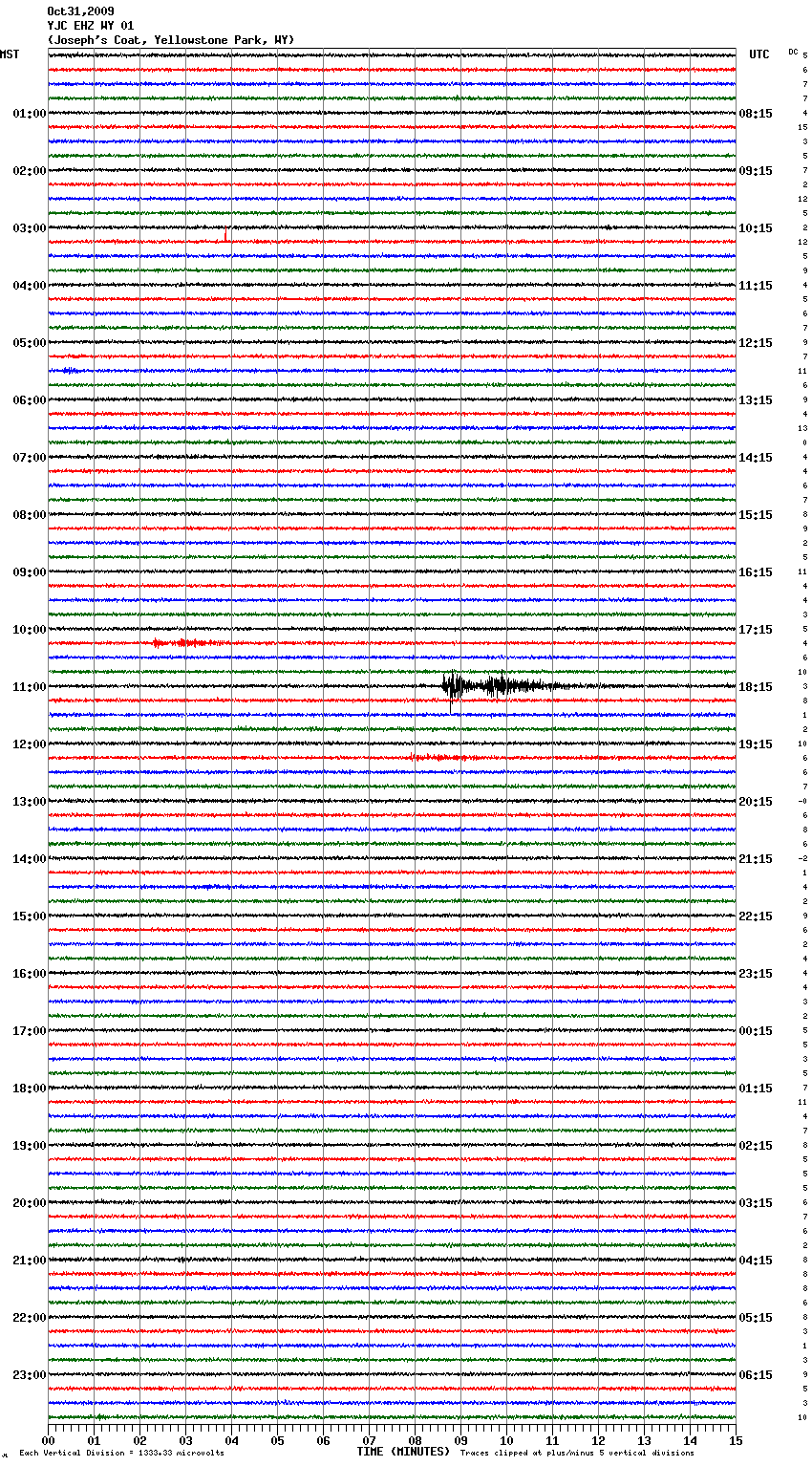This screenshot has width=812, height=1466.
Task: Select the 10:00 MST time label
Action: (30, 630)
